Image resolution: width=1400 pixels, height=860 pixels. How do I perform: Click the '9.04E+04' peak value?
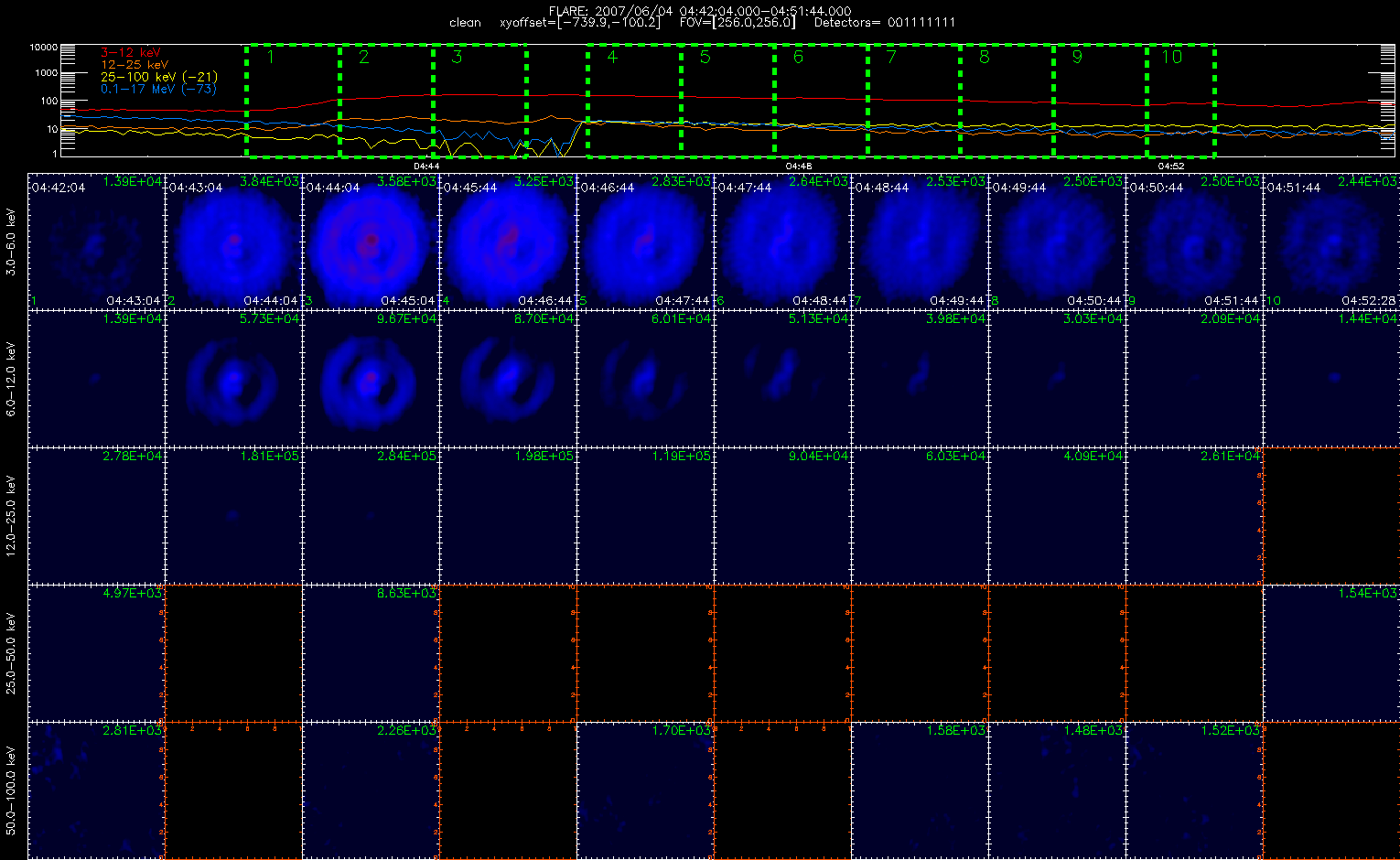(x=819, y=457)
